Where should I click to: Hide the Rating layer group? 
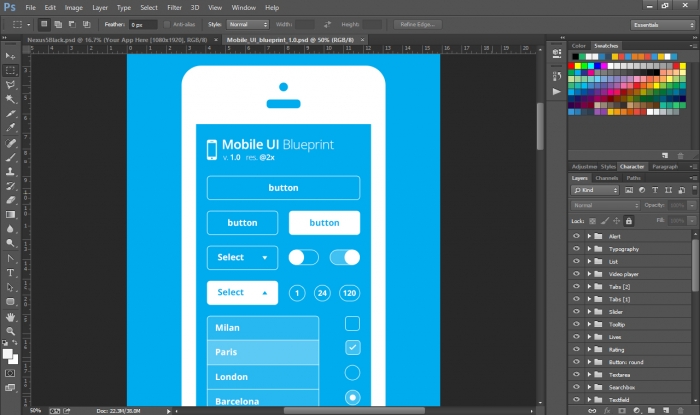(x=576, y=349)
